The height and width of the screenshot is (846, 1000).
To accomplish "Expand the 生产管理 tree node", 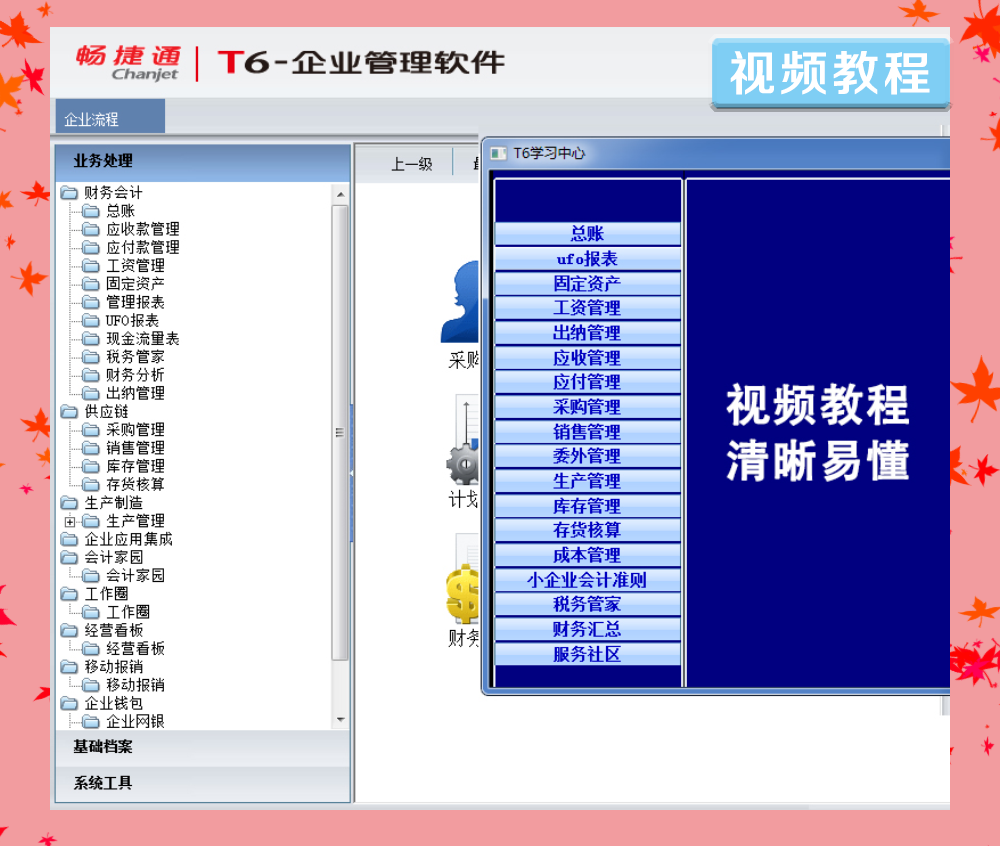I will [70, 521].
